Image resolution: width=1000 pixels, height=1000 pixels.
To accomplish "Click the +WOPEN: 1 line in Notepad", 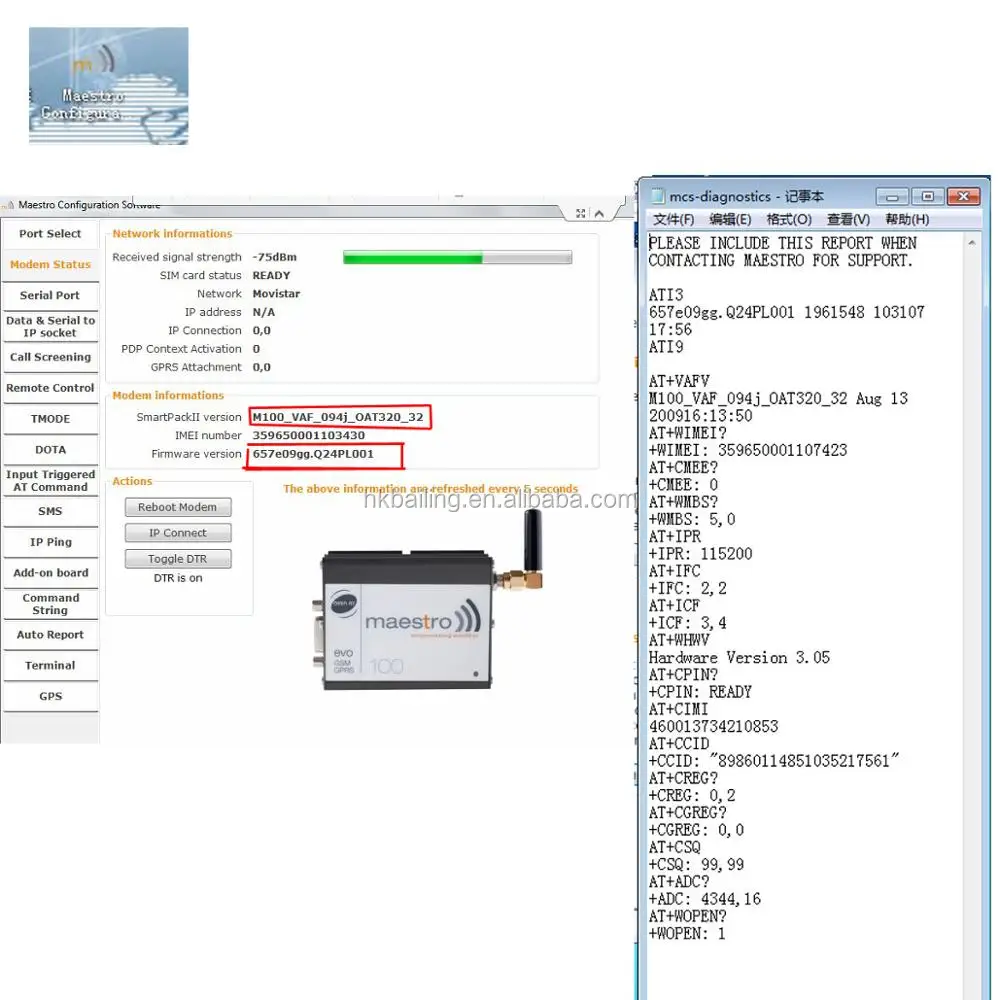I will tap(687, 934).
